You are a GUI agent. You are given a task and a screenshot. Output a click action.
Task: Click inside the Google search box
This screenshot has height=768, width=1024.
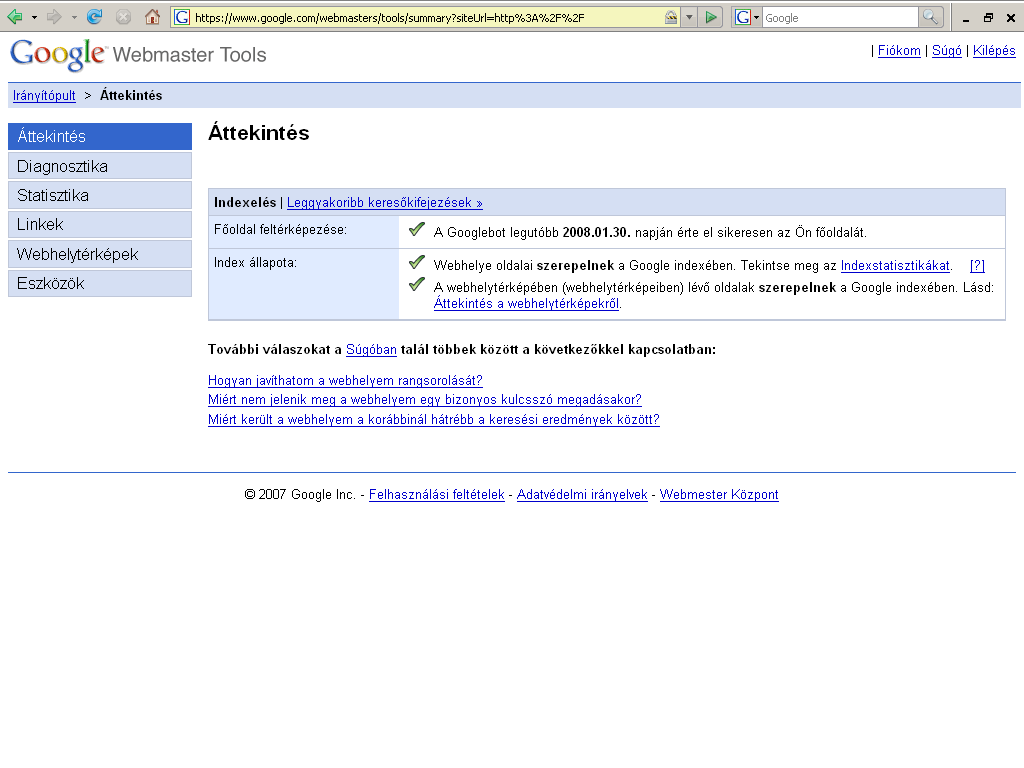840,18
